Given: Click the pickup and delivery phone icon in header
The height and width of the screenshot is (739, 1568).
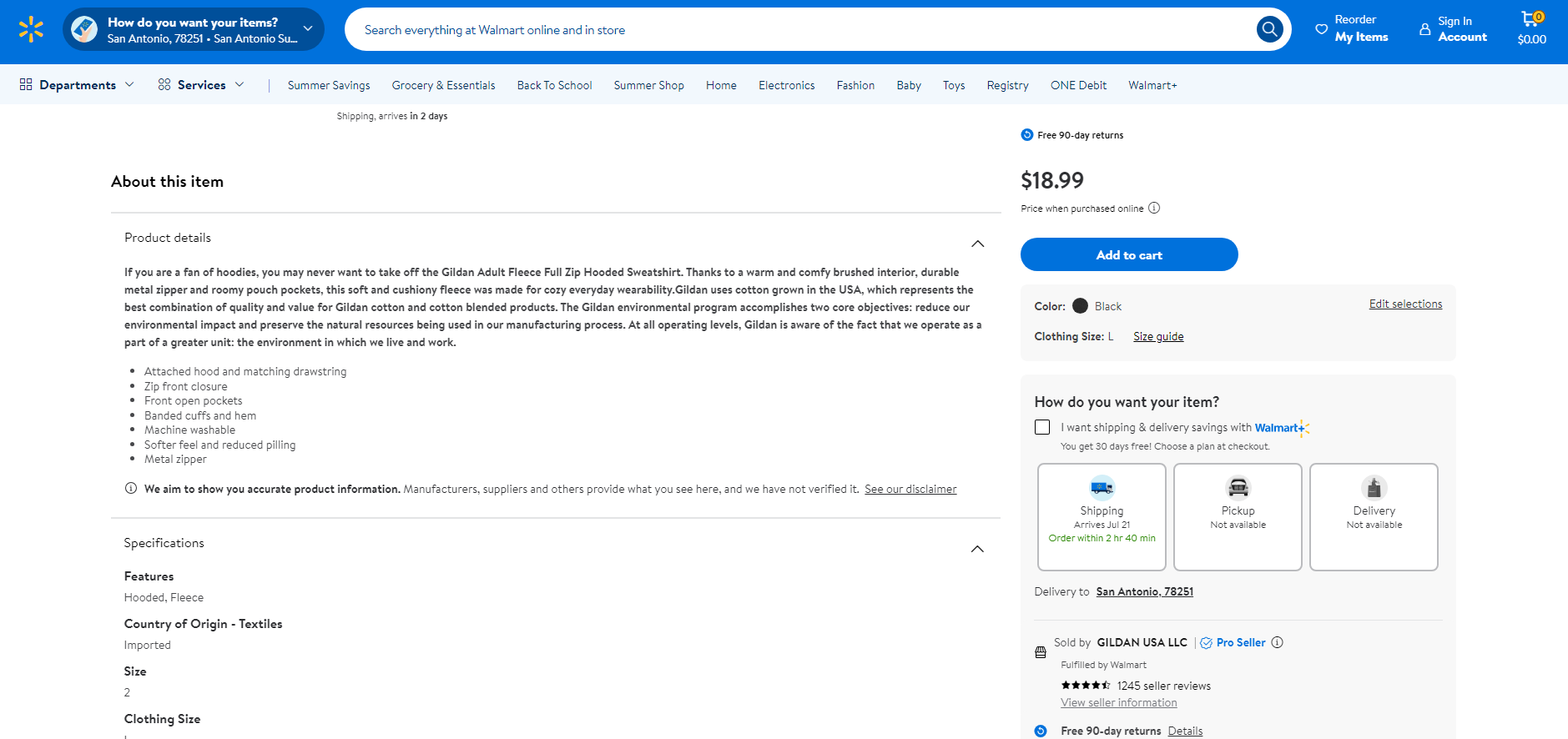Looking at the screenshot, I should tap(84, 29).
